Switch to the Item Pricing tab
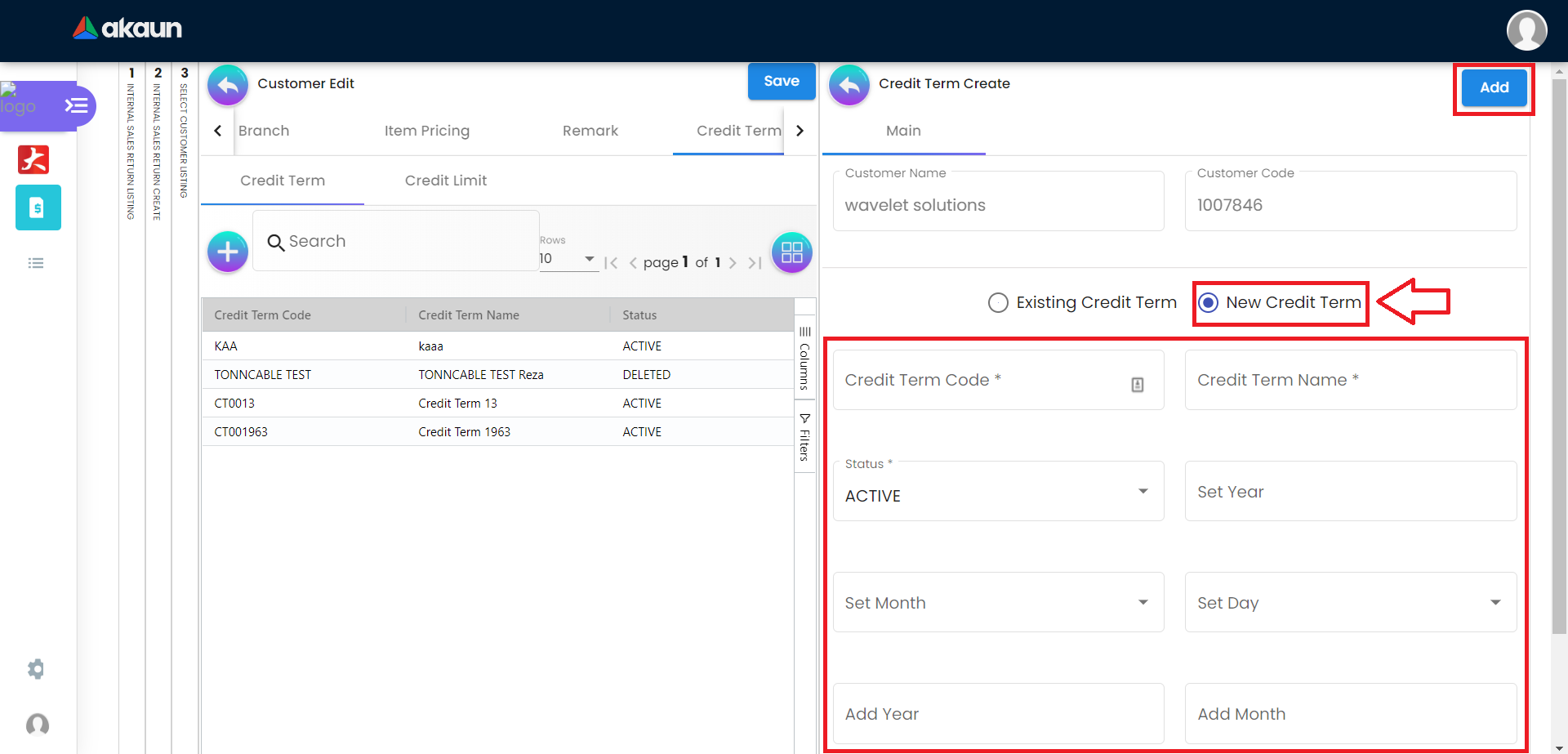The height and width of the screenshot is (754, 1568). tap(426, 131)
